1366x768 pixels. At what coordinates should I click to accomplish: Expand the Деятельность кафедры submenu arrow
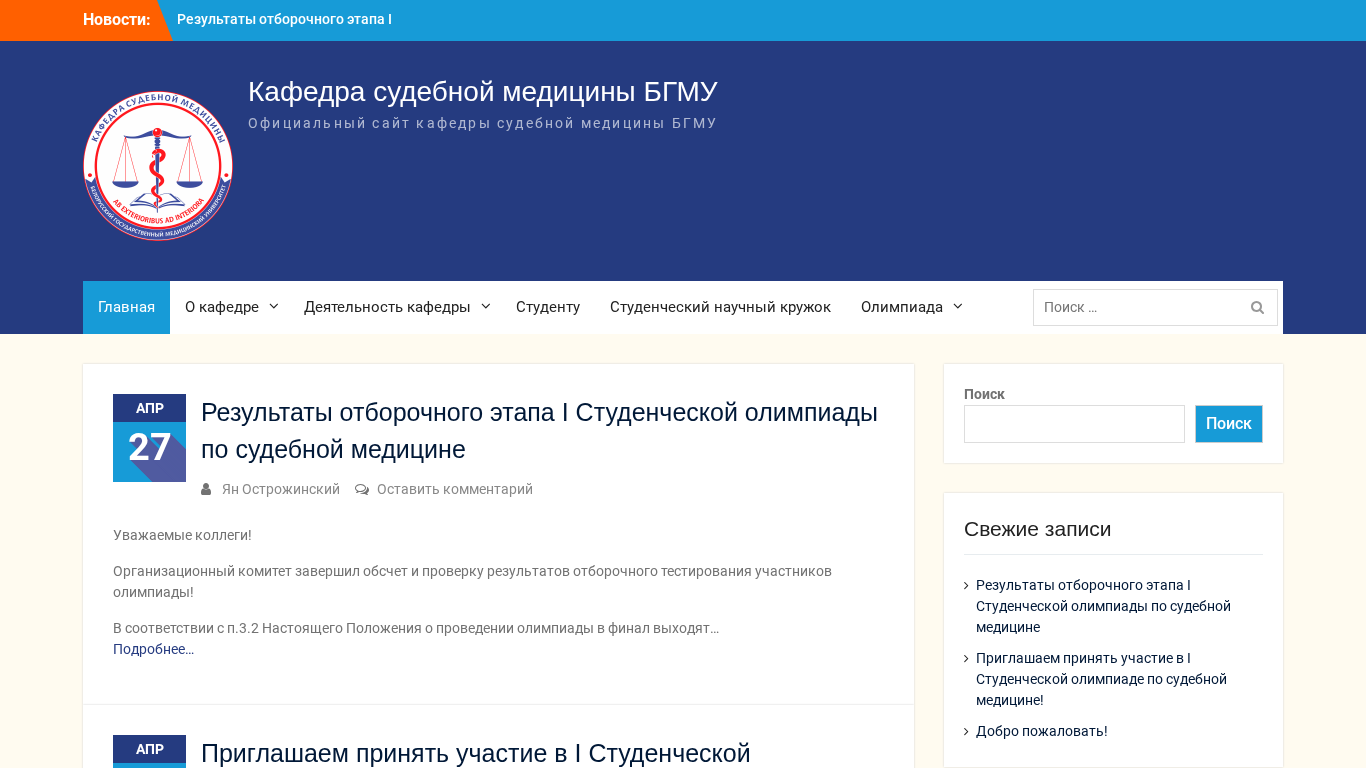pos(486,306)
